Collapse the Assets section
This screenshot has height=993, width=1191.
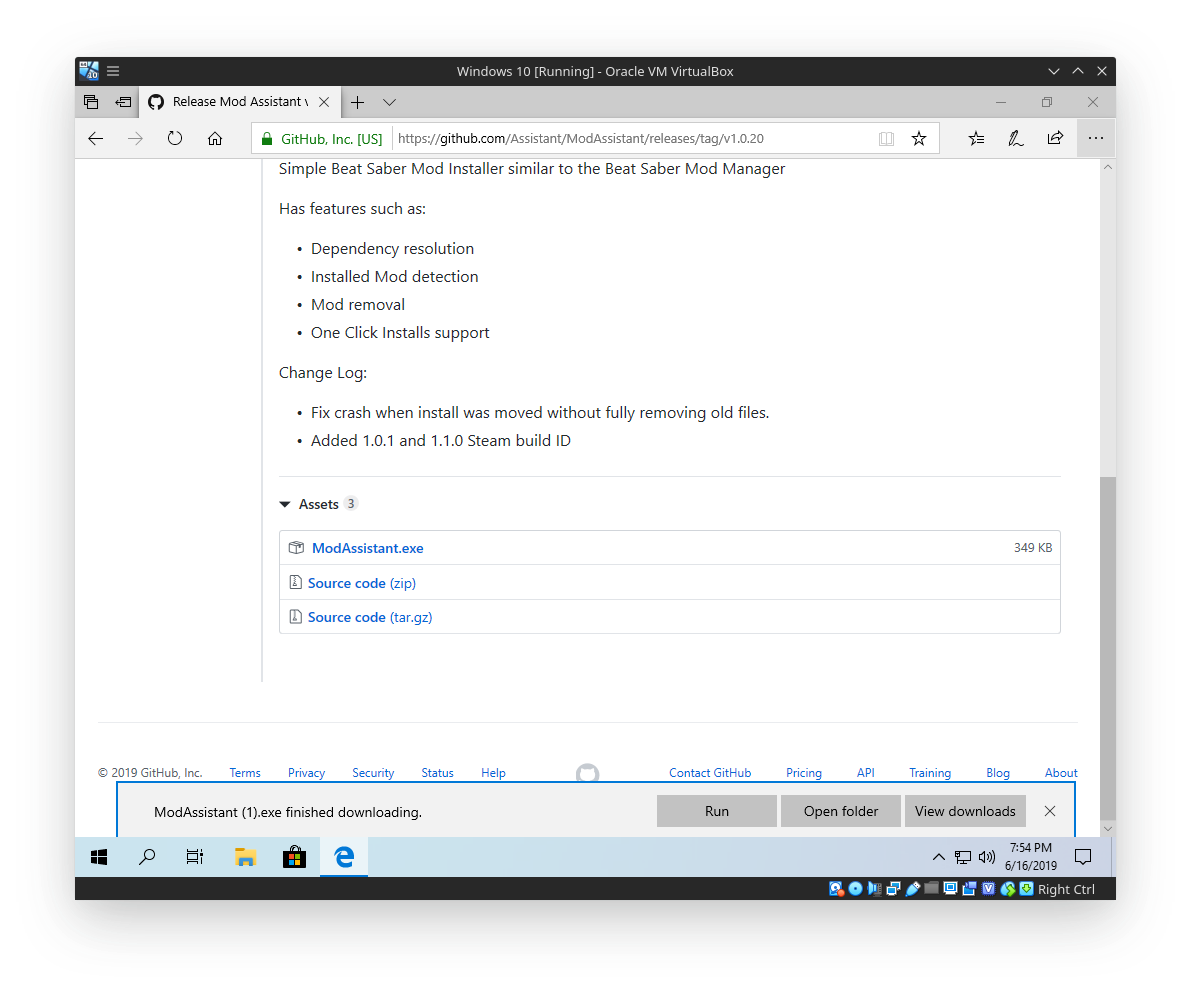[x=286, y=505]
